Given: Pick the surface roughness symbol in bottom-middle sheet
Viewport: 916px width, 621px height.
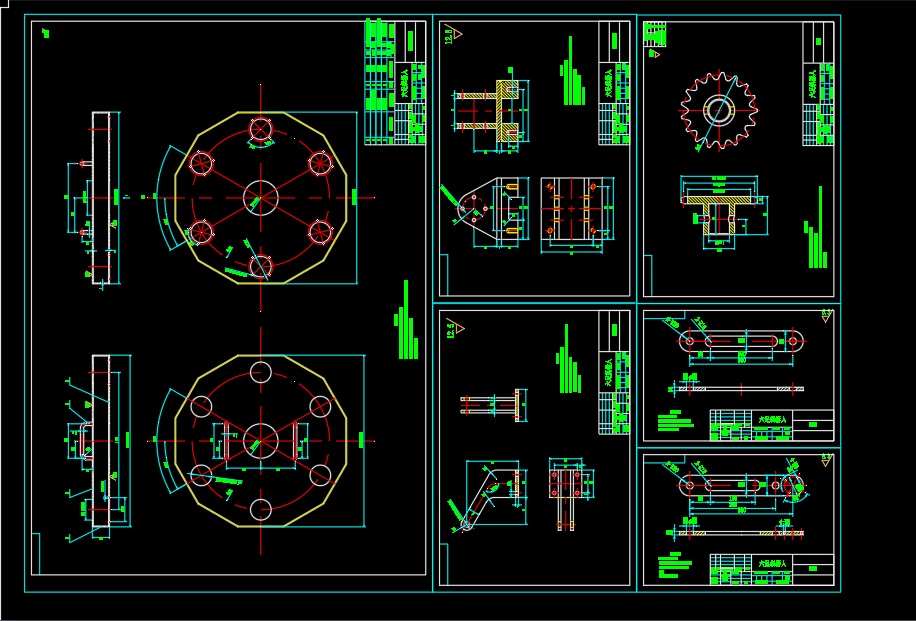Looking at the screenshot, I should [x=454, y=329].
